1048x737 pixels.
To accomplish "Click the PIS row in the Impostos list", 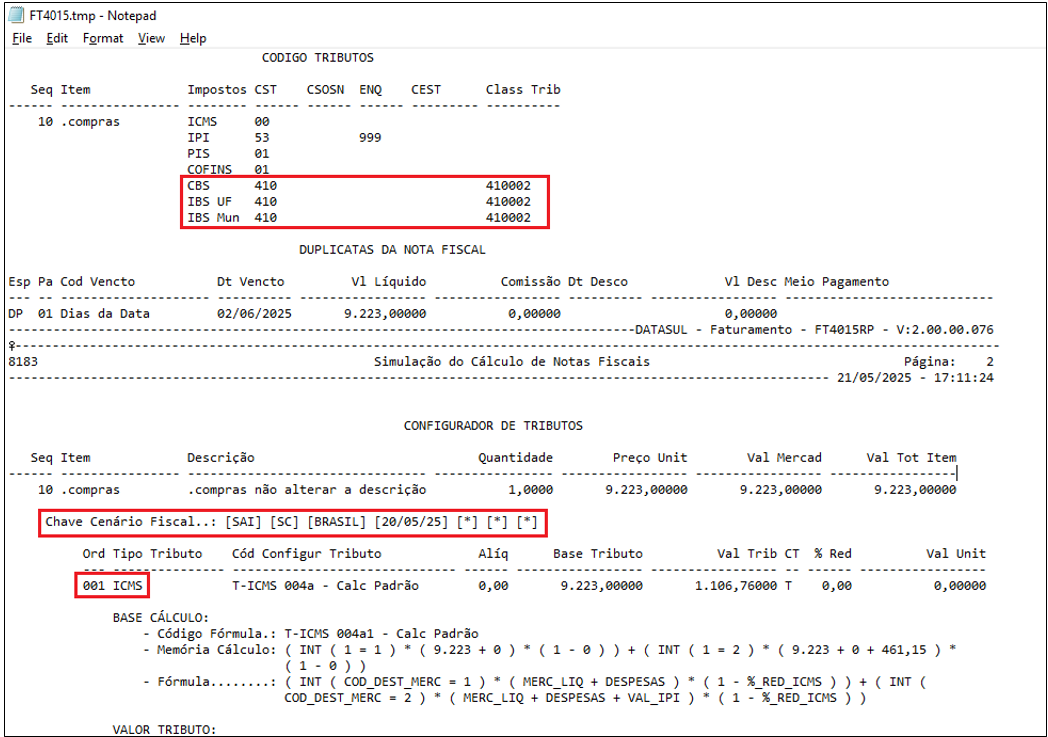I will 199,154.
